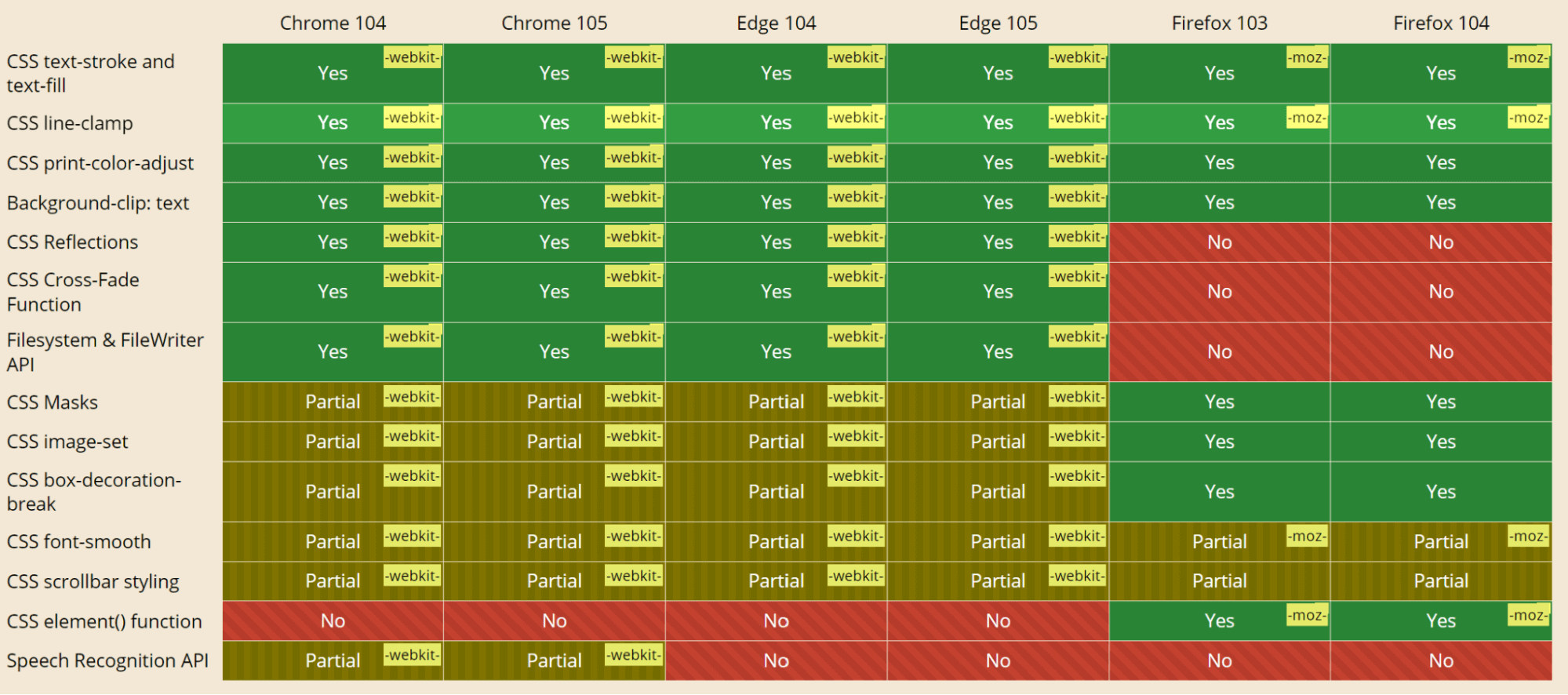Select the Edge 104 column header

coord(777,23)
